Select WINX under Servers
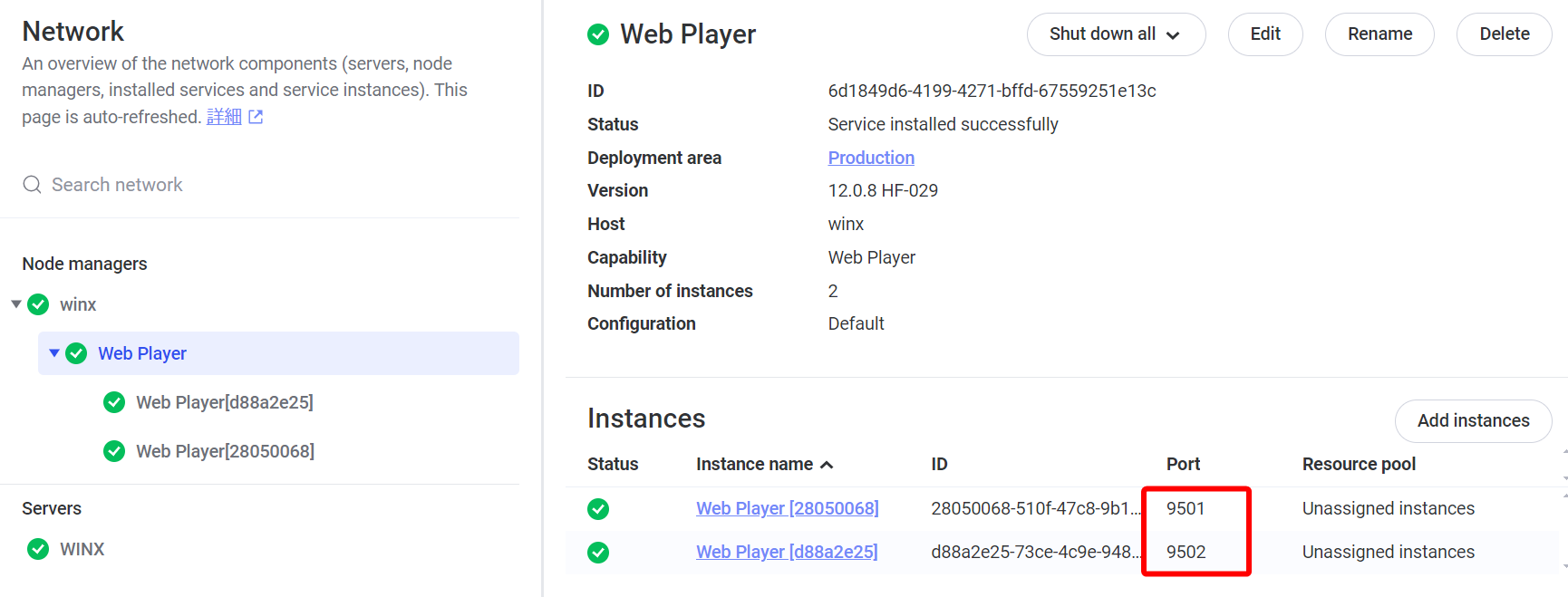This screenshot has width=1568, height=597. click(82, 549)
